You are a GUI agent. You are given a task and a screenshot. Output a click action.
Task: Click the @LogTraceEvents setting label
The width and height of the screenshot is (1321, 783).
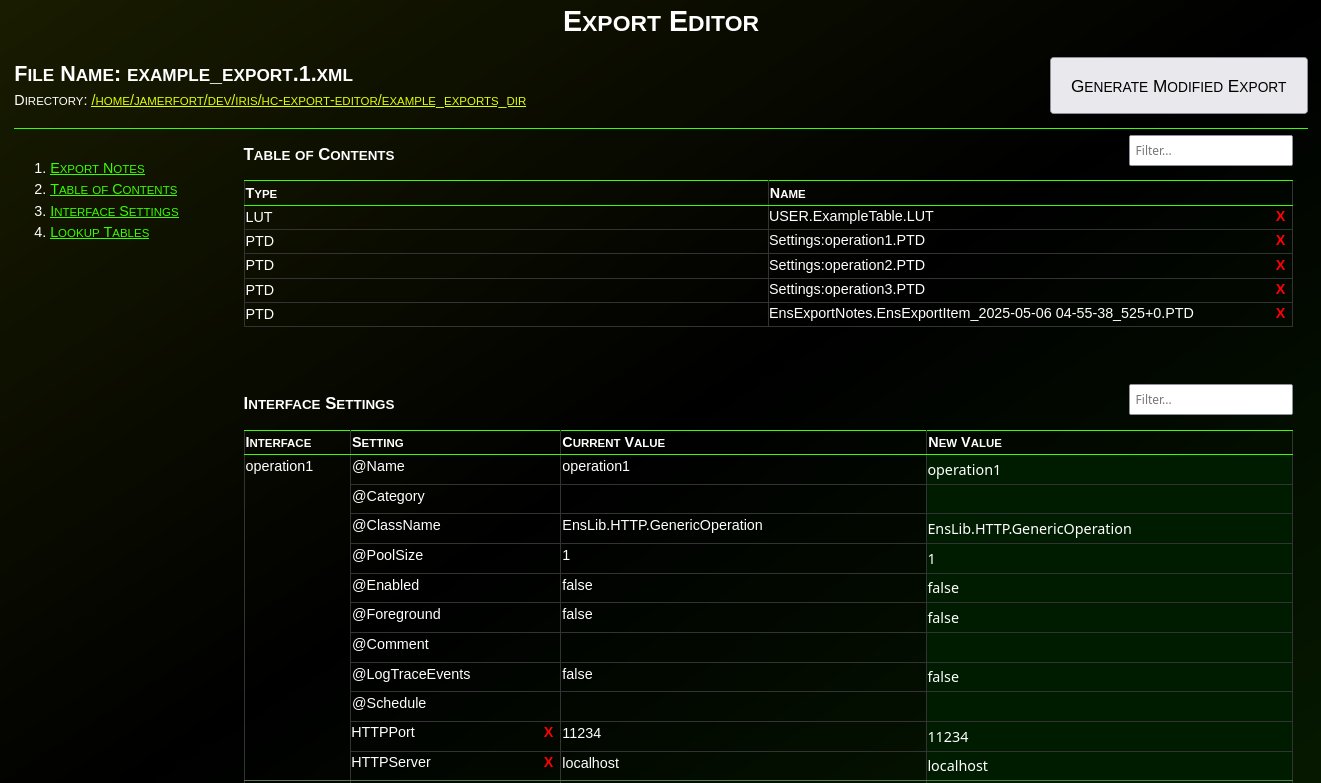tap(411, 674)
